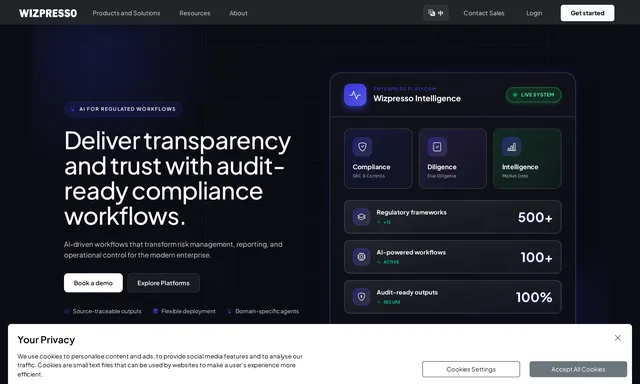640x384 pixels.
Task: Click the Regulatory frameworks layers icon
Action: [361, 217]
